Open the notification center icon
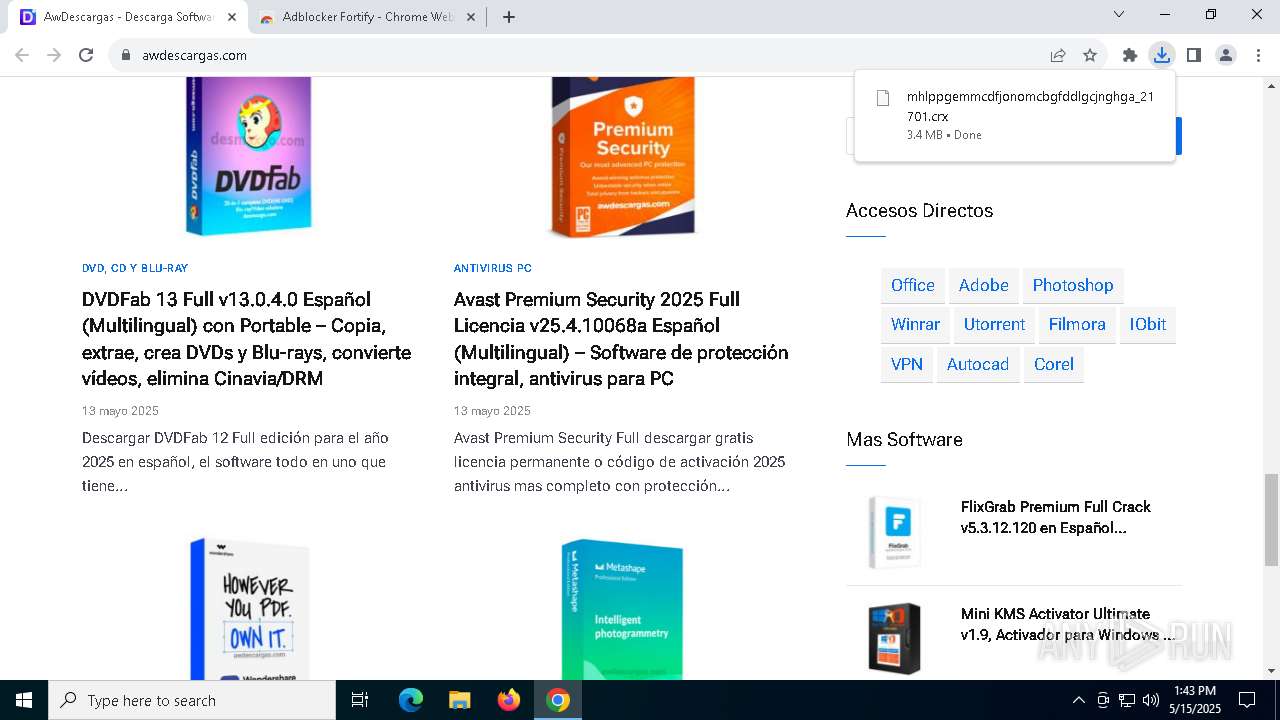 coord(1247,700)
